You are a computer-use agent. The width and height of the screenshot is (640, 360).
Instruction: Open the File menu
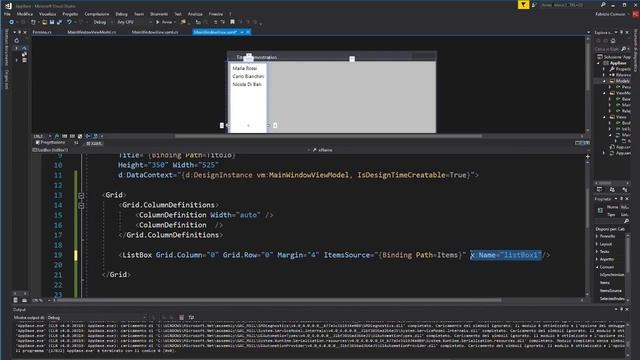(x=7, y=14)
